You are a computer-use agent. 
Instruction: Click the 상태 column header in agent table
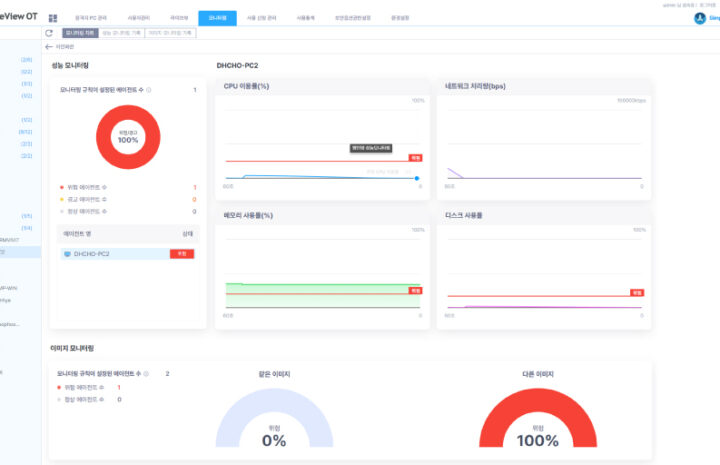pyautogui.click(x=187, y=234)
